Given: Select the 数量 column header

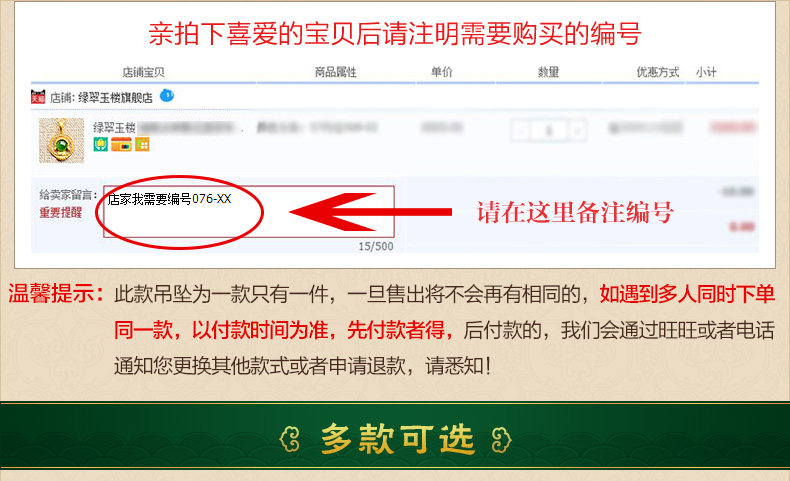Looking at the screenshot, I should tap(548, 73).
